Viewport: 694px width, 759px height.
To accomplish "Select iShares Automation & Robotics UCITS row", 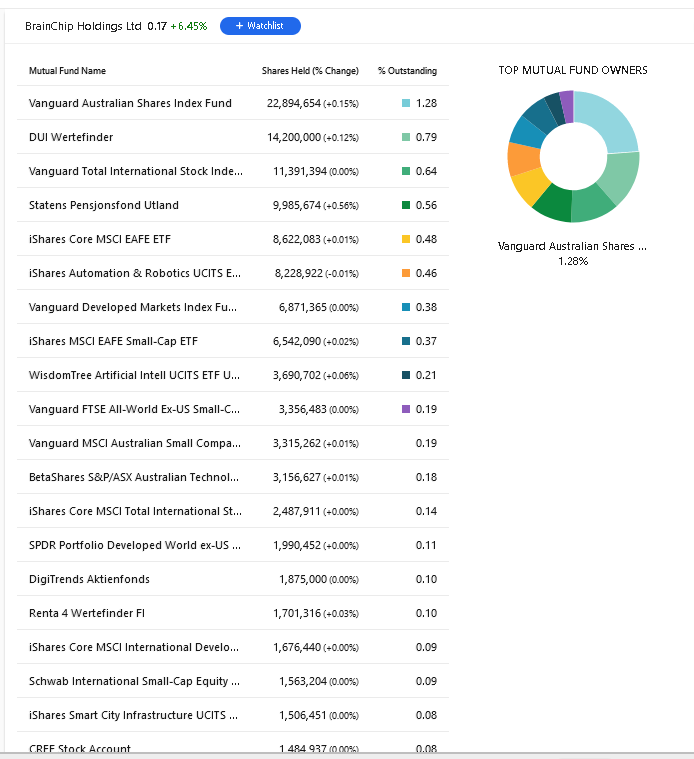I will coord(233,273).
